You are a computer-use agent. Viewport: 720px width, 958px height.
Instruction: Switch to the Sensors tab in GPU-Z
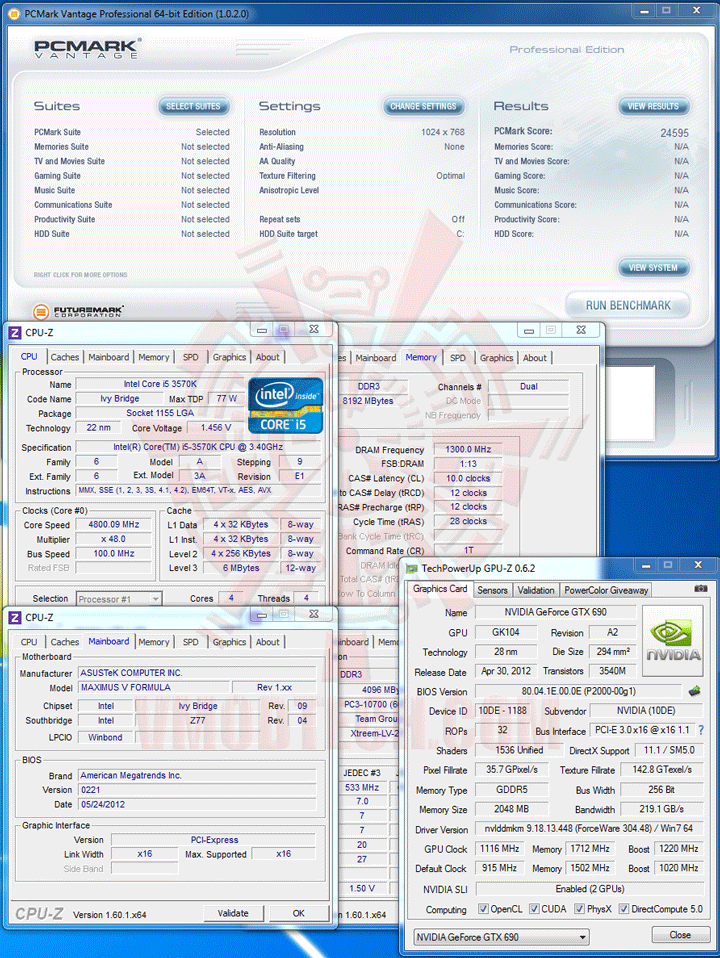click(x=492, y=590)
